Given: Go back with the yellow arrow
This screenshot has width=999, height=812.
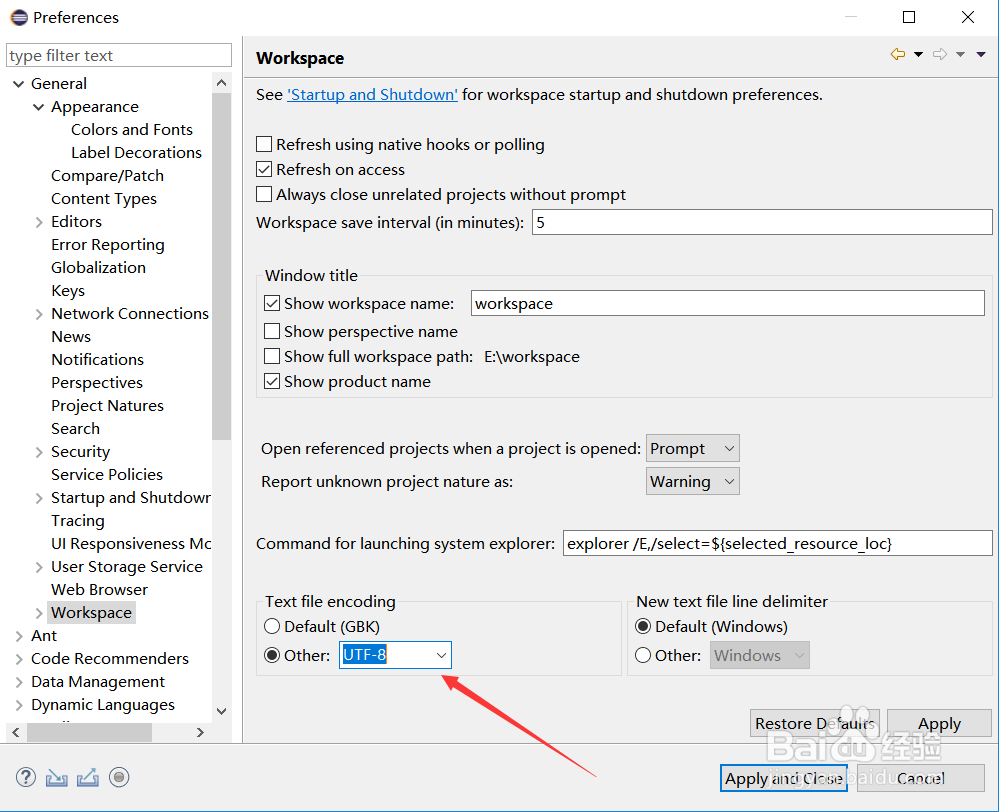Looking at the screenshot, I should (x=898, y=54).
